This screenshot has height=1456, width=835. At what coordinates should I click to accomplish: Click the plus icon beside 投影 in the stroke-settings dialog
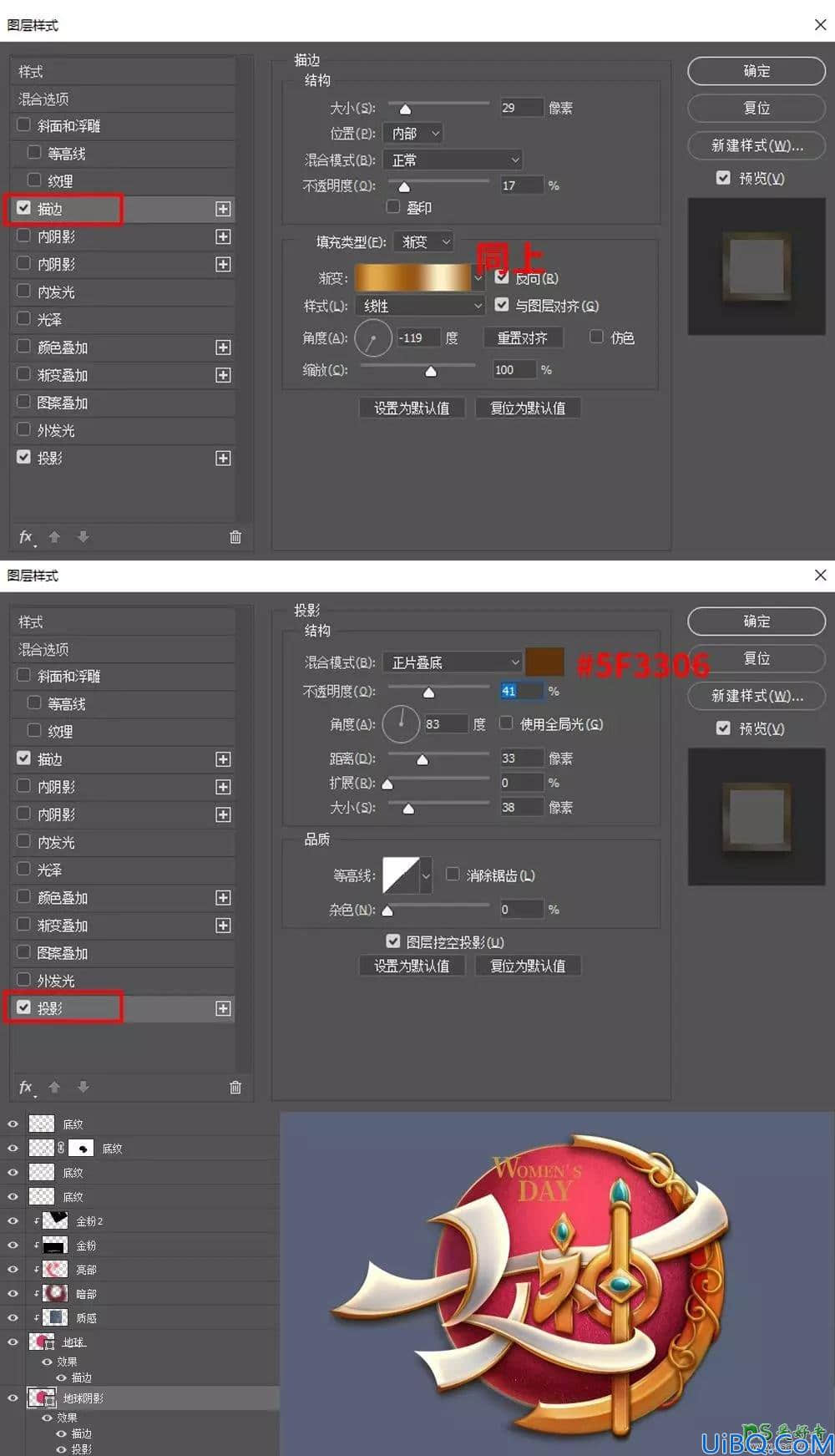tap(223, 459)
